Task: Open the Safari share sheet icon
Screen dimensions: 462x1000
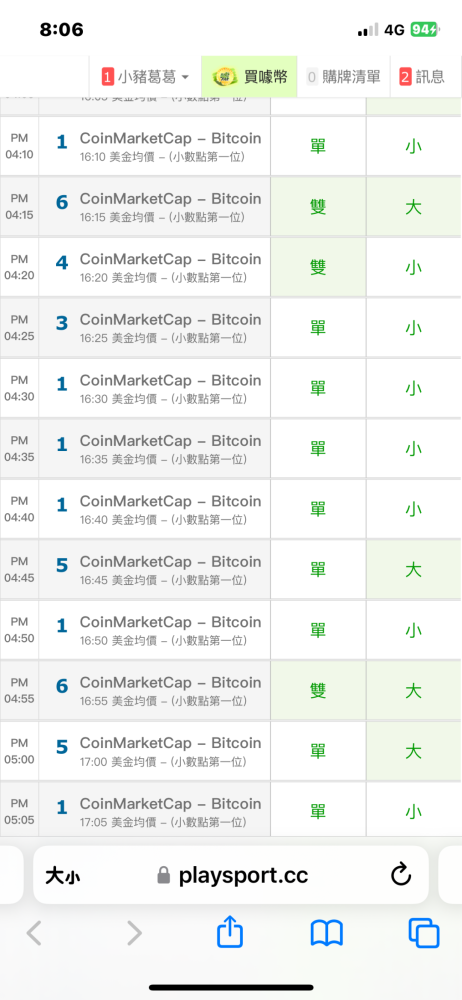Action: pos(230,934)
